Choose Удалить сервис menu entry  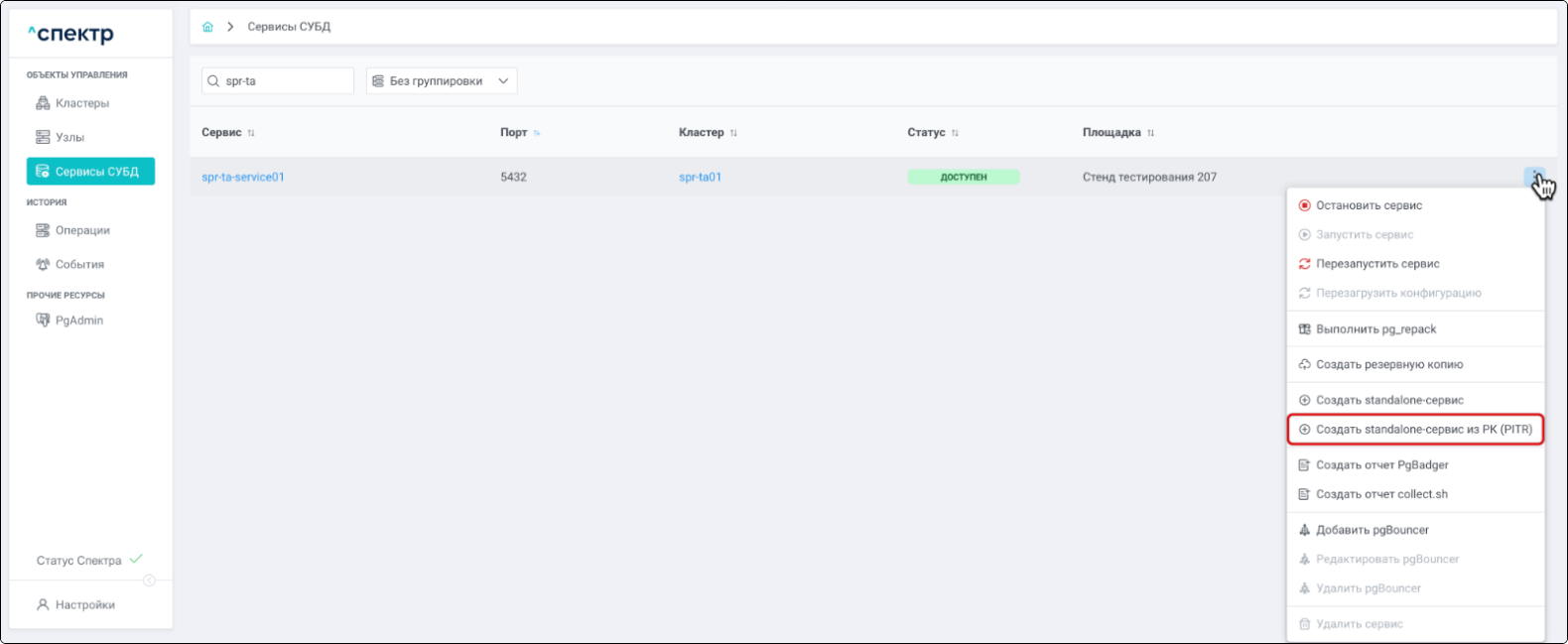pyautogui.click(x=1415, y=624)
